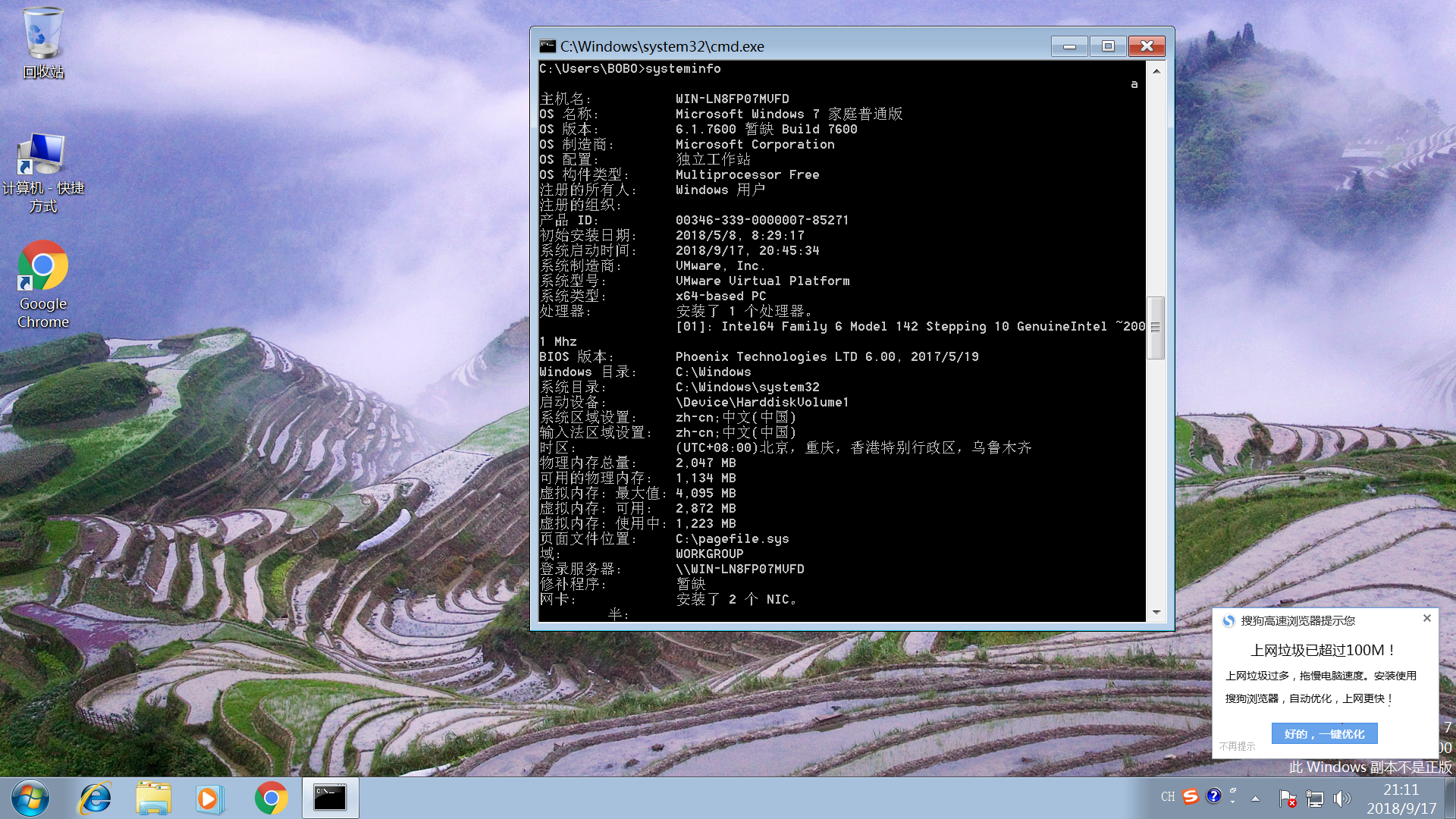Viewport: 1456px width, 819px height.
Task: Click the Windows Start orb
Action: (x=30, y=799)
